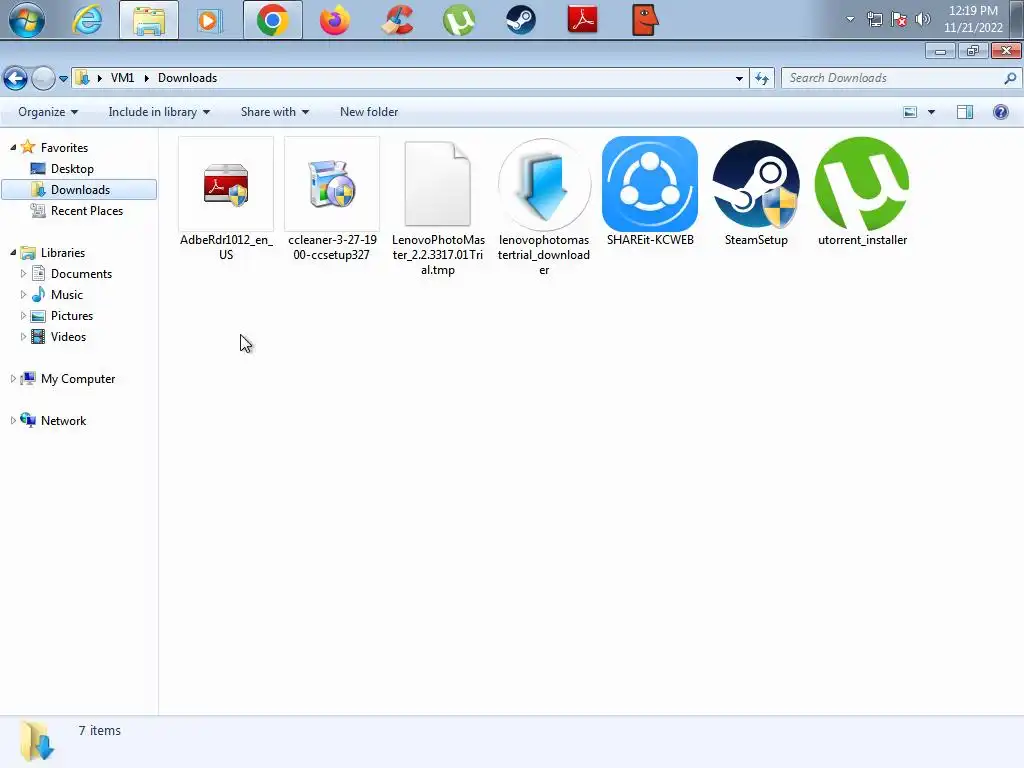The width and height of the screenshot is (1024, 768).
Task: Select the Pictures library
Action: click(72, 315)
